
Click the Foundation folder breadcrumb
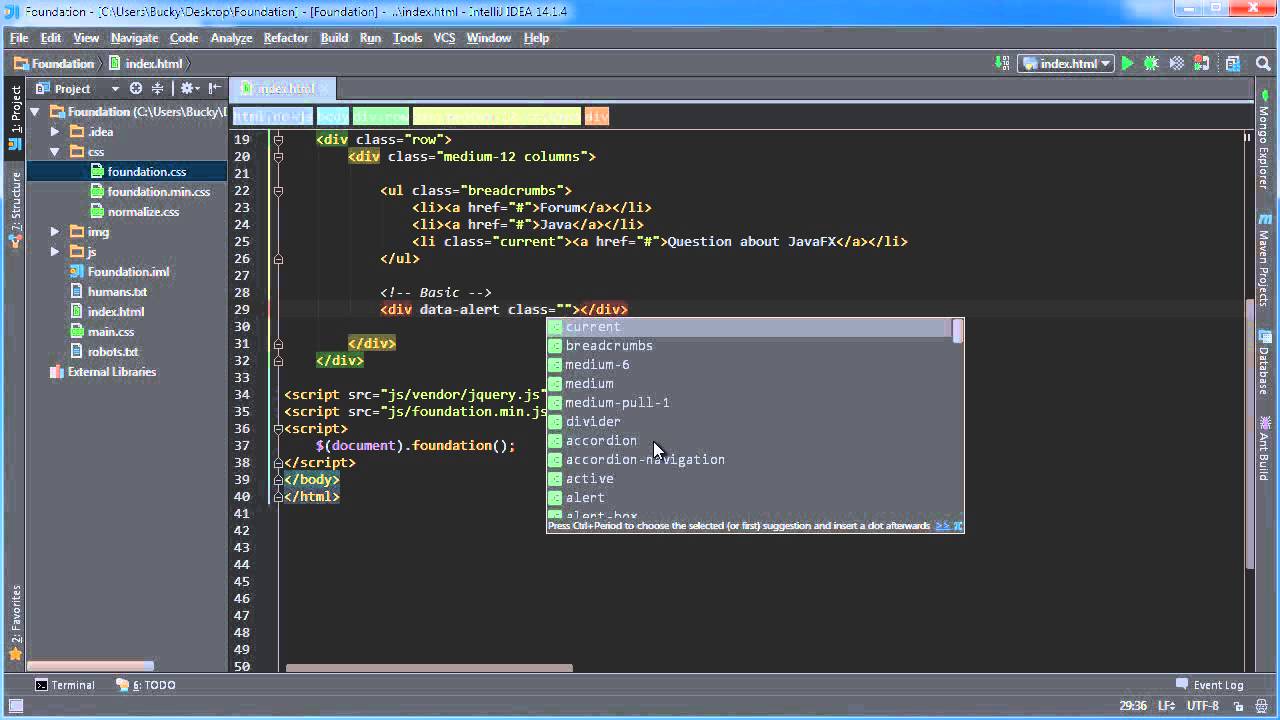55,63
